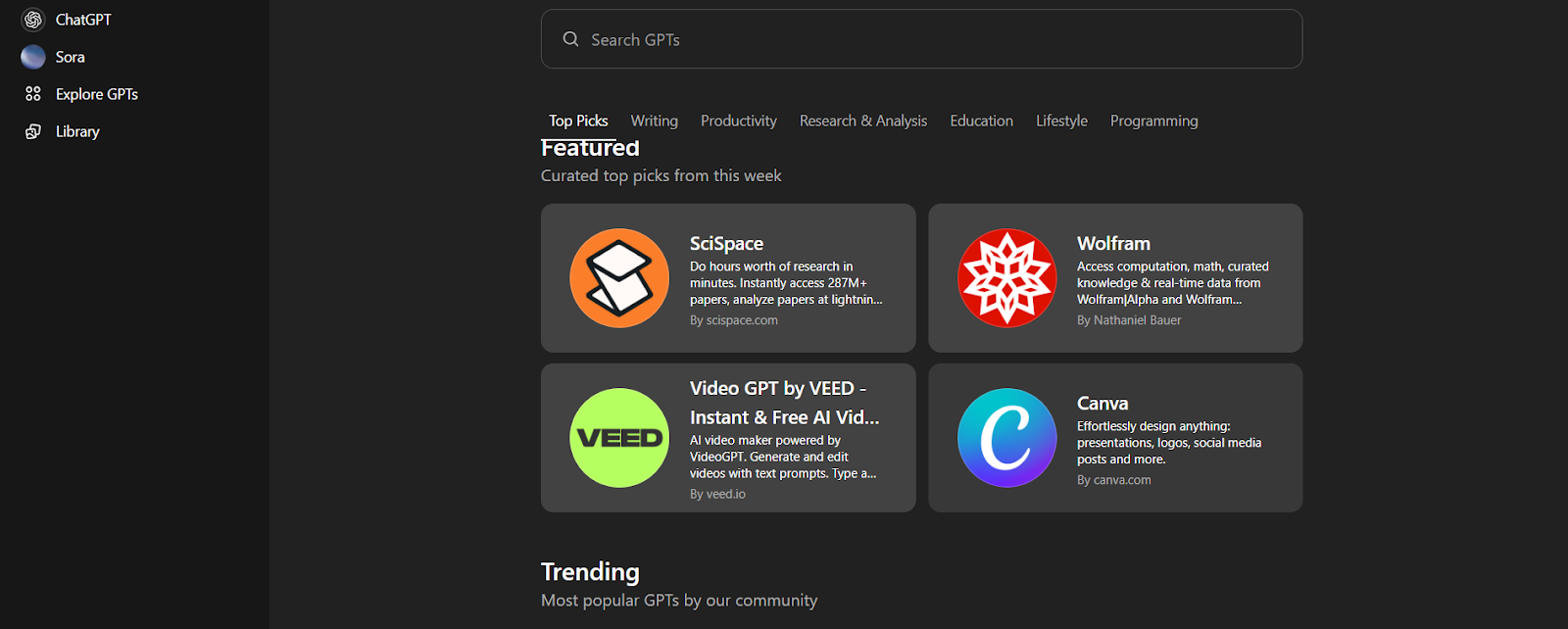1568x629 pixels.
Task: Click the 'By Nathaniel Bauer' author text
Action: [1129, 320]
